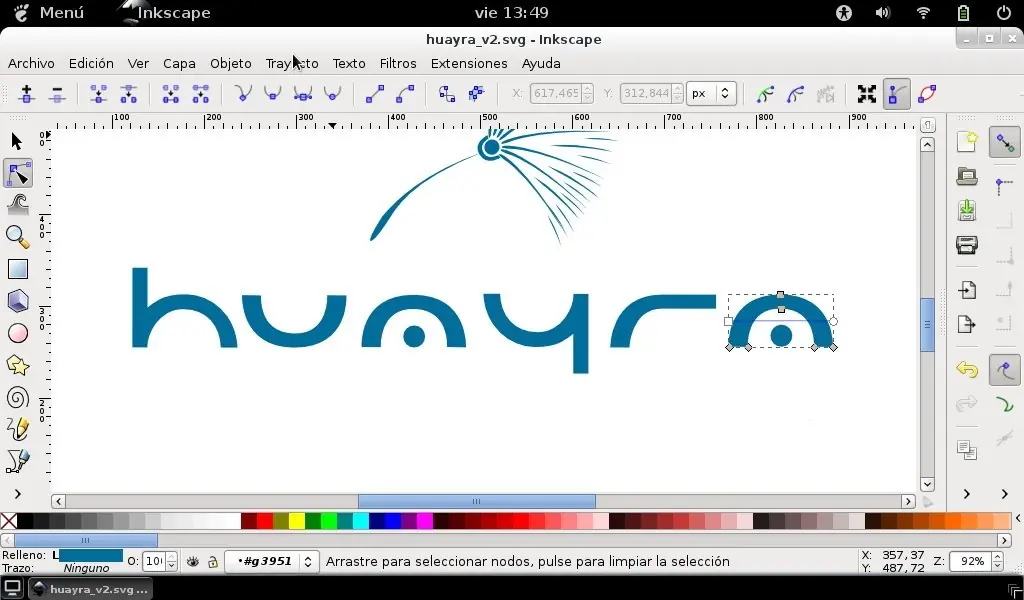Image resolution: width=1024 pixels, height=600 pixels.
Task: Select the Star polygon tool
Action: (x=18, y=365)
